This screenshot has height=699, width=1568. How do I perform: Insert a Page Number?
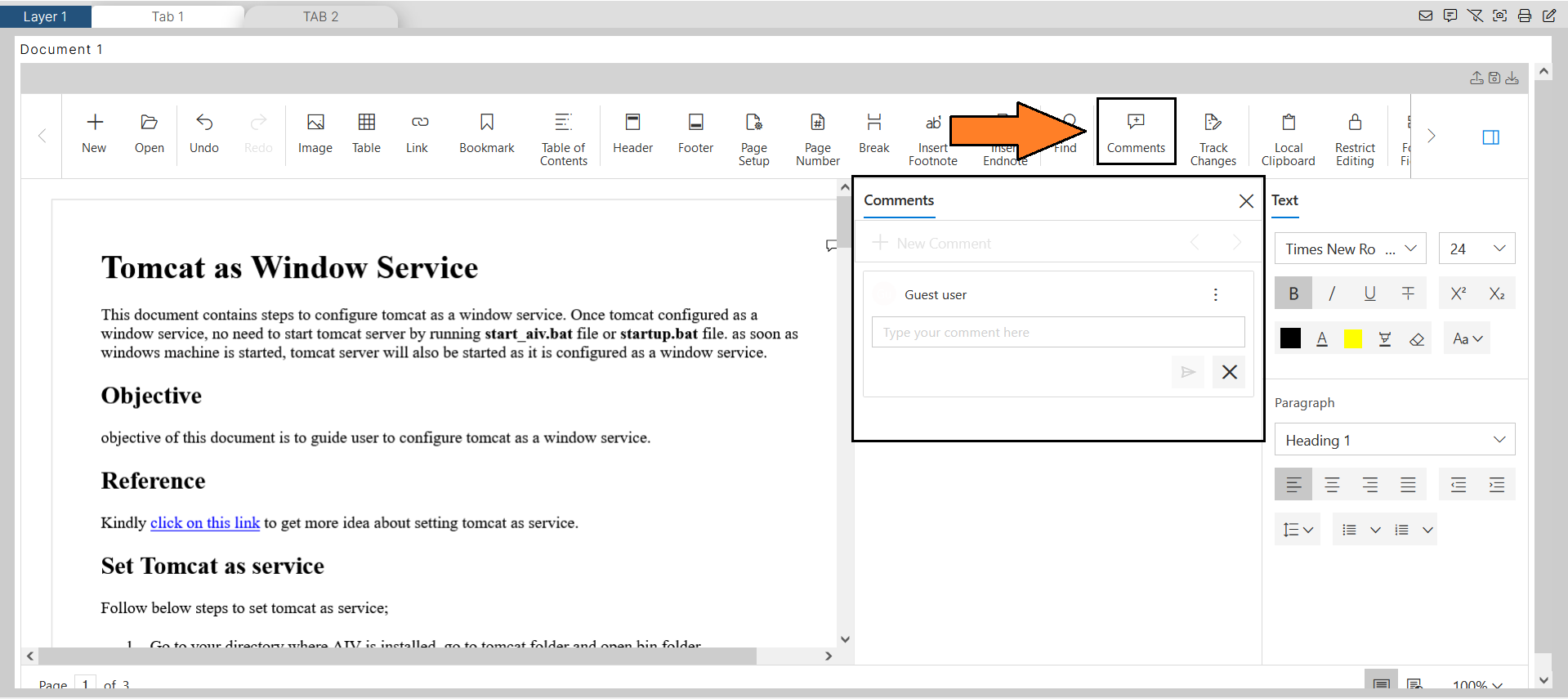pyautogui.click(x=818, y=139)
